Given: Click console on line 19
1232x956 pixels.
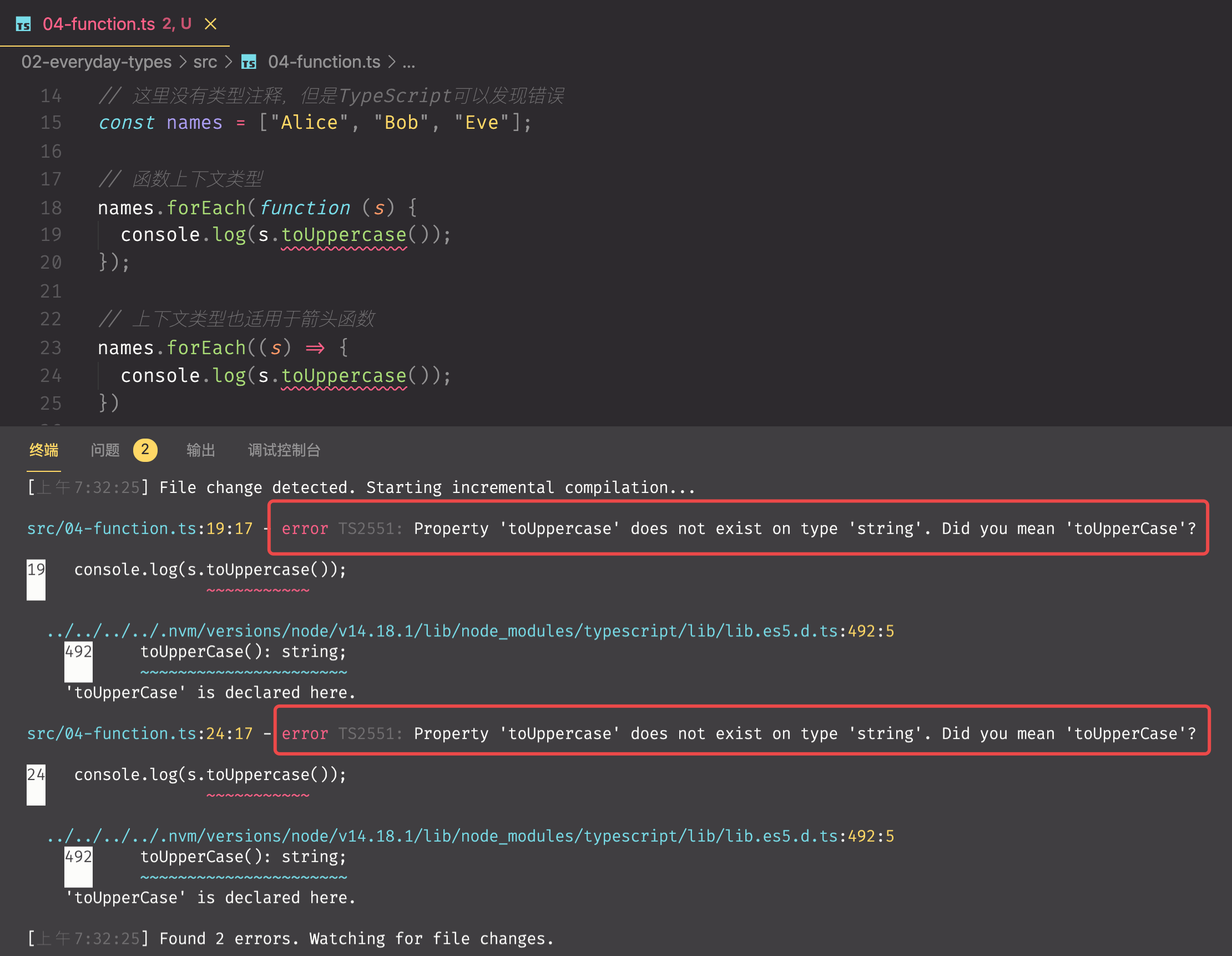Looking at the screenshot, I should (x=160, y=235).
